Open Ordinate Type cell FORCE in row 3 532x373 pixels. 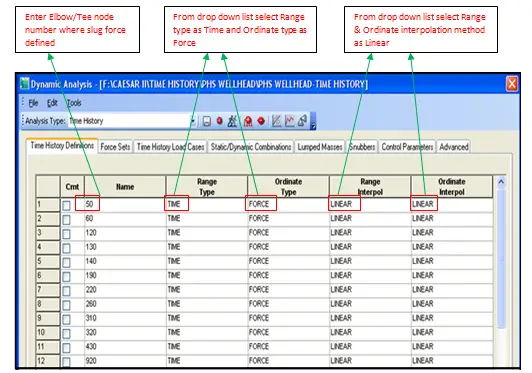(288, 233)
